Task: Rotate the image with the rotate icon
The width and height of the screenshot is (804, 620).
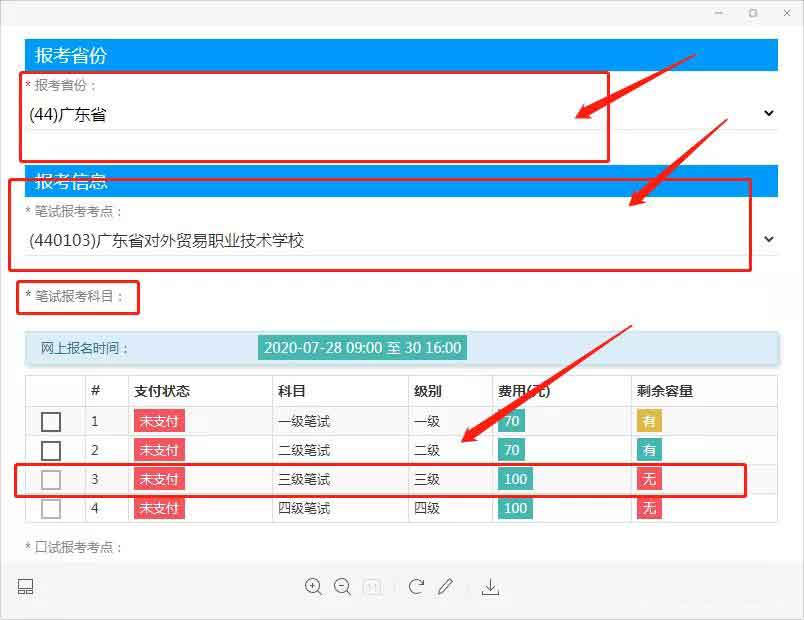Action: point(416,587)
